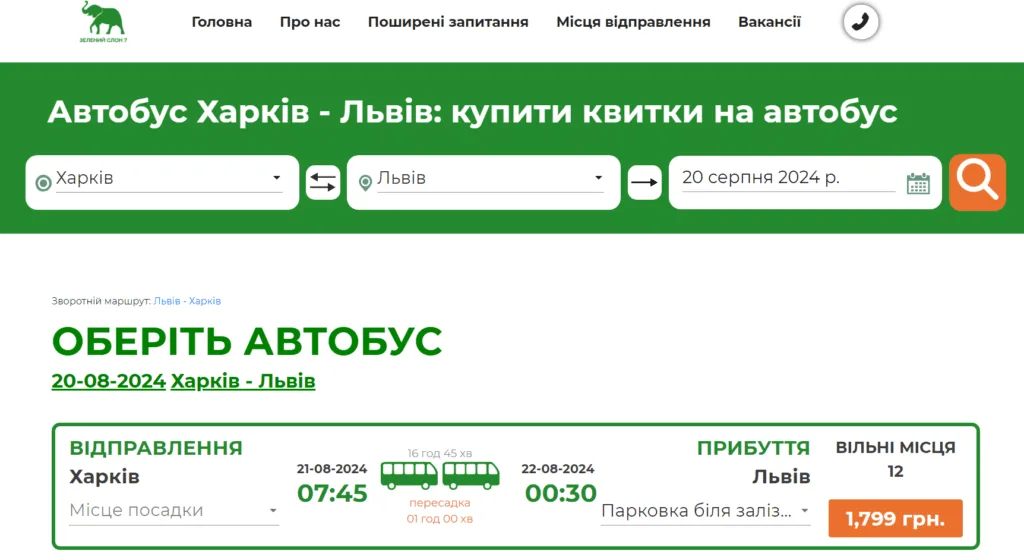Click the departure date 21-08-2024
Viewport: 1024px width, 560px height.
tap(332, 469)
